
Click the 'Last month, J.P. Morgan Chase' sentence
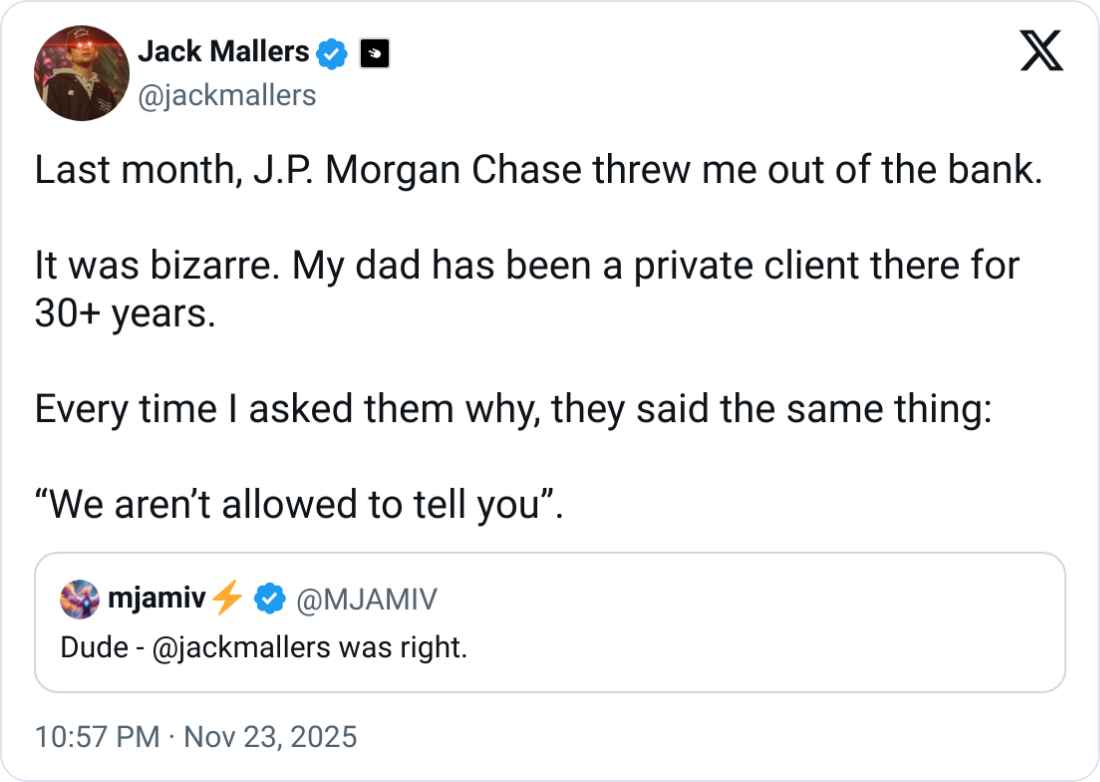pyautogui.click(x=539, y=172)
